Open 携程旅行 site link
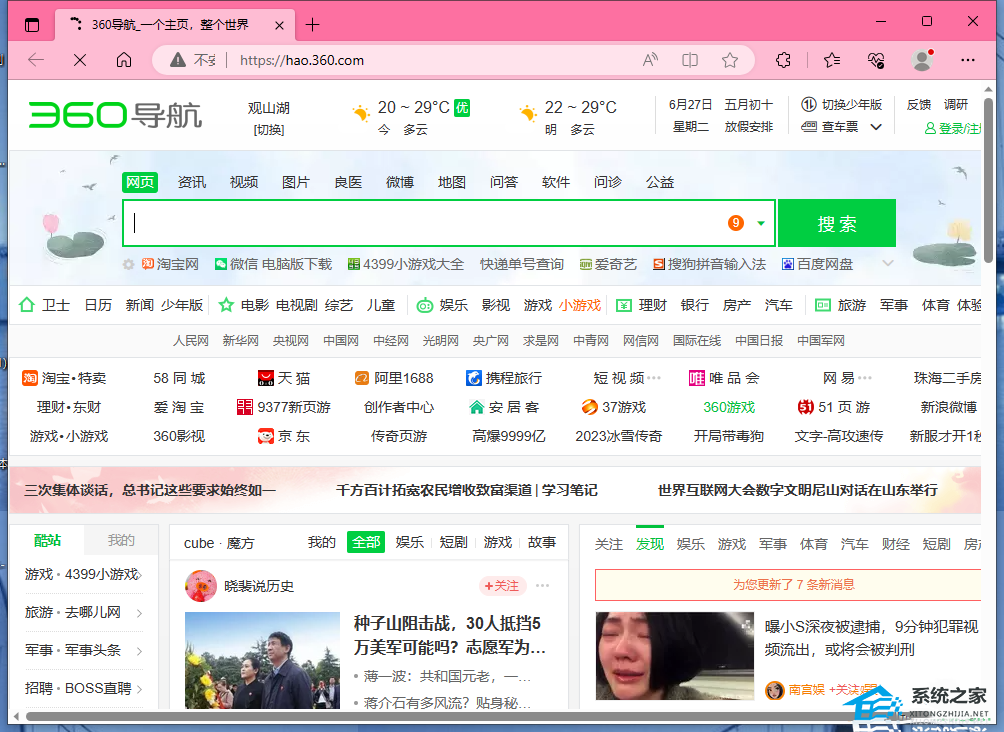This screenshot has width=1004, height=732. click(504, 378)
